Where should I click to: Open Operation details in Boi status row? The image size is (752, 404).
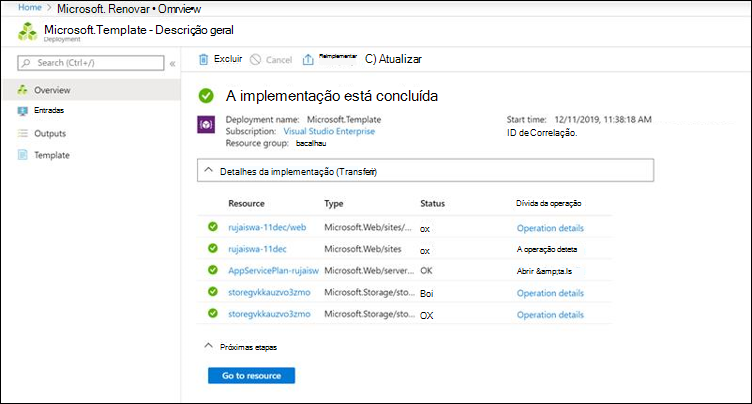(550, 293)
